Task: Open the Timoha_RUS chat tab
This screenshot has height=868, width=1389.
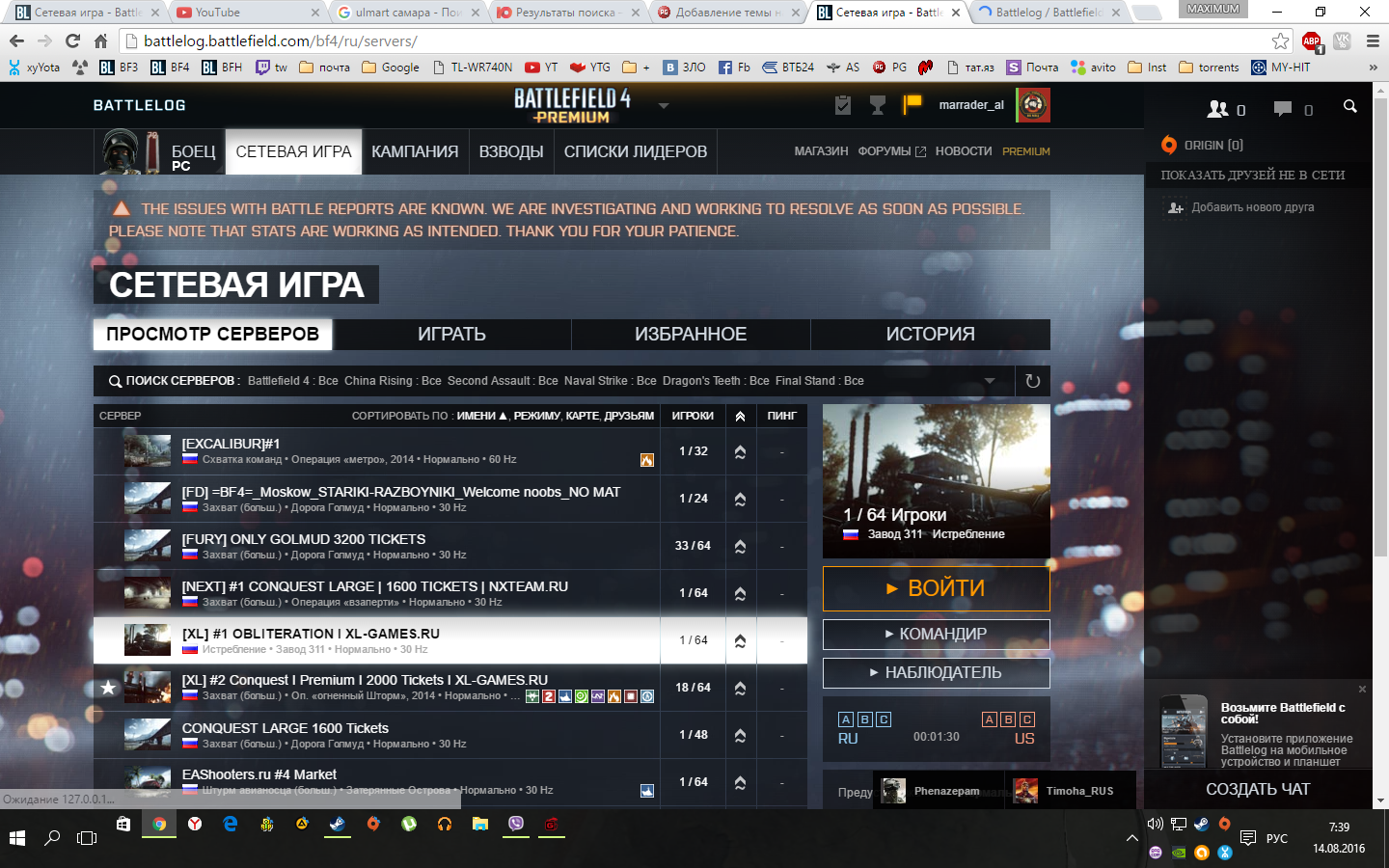Action: pos(1071,791)
